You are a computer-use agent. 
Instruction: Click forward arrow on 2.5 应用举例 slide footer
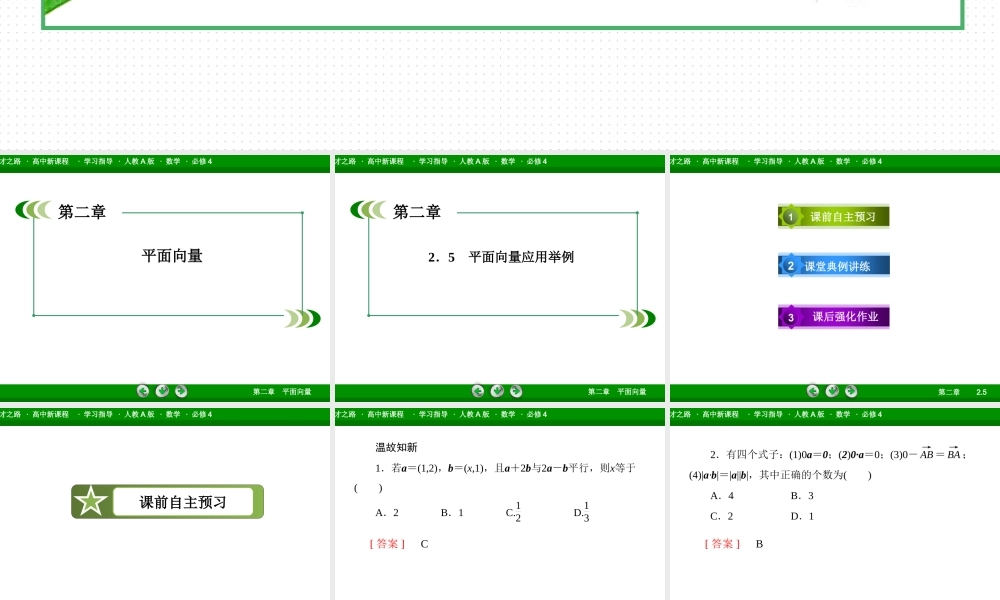(516, 391)
